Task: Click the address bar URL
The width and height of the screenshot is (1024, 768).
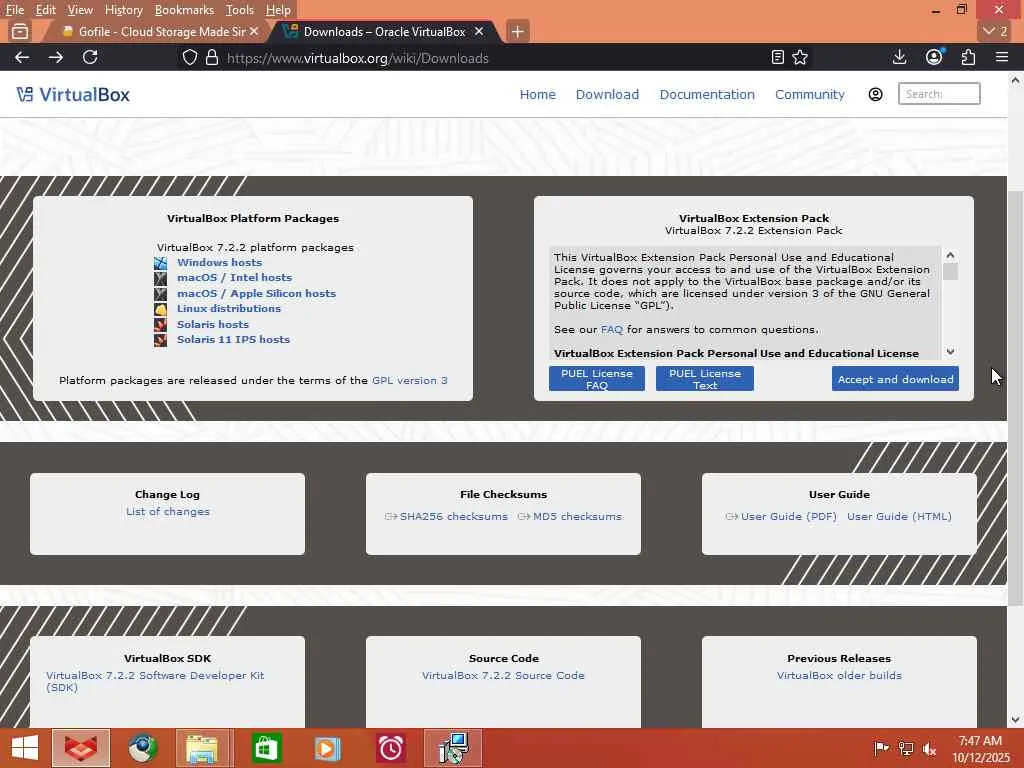Action: tap(358, 58)
